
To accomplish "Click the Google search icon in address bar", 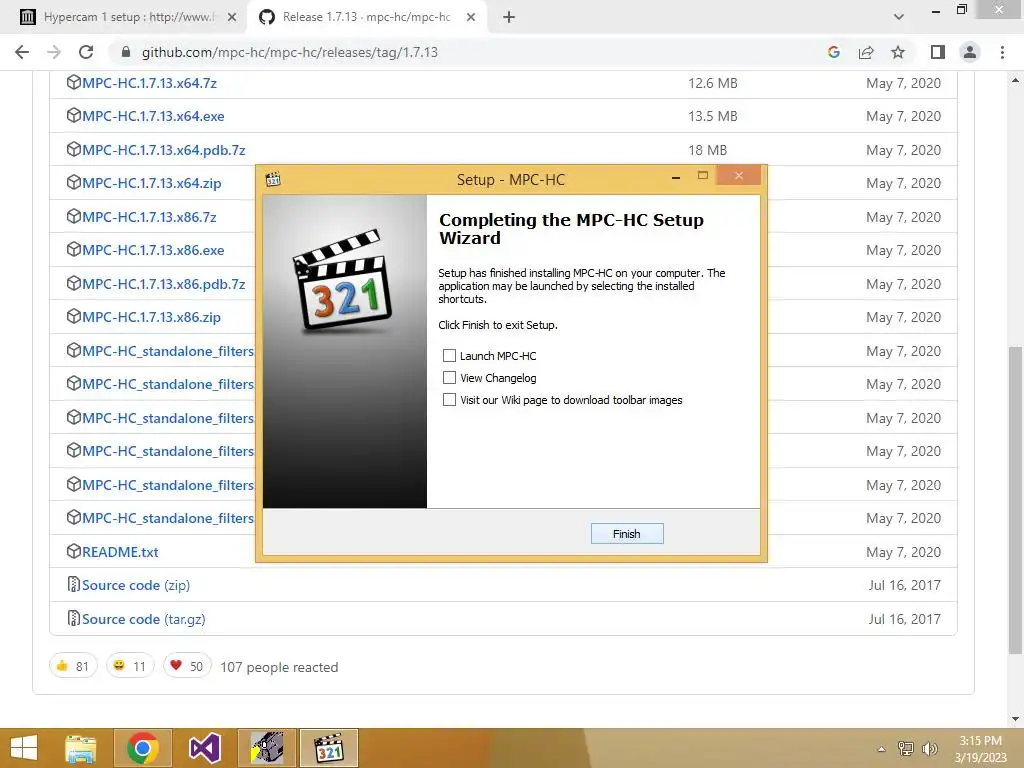I will (x=834, y=52).
